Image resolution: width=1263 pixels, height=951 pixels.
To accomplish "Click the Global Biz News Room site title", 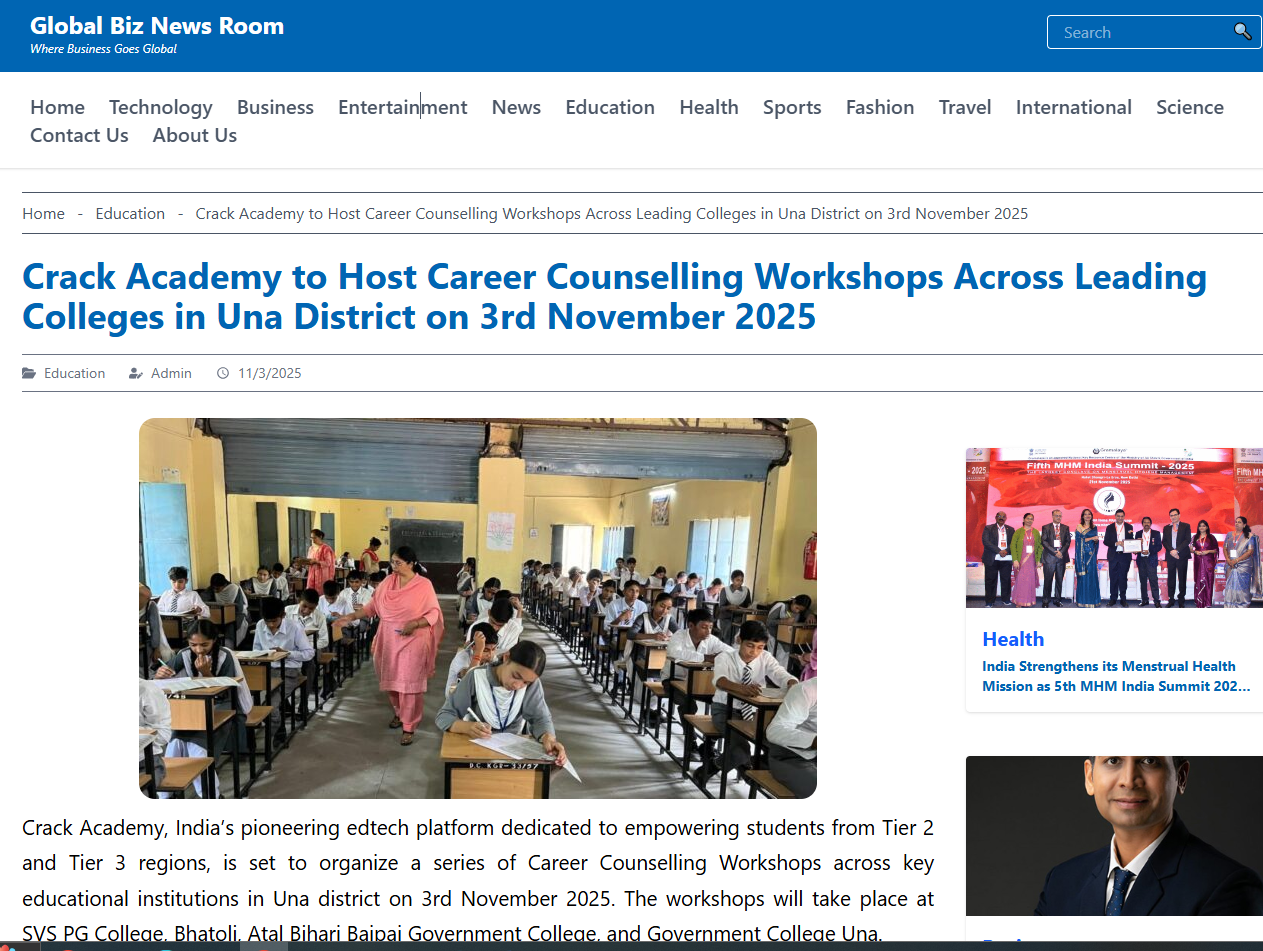I will click(157, 26).
